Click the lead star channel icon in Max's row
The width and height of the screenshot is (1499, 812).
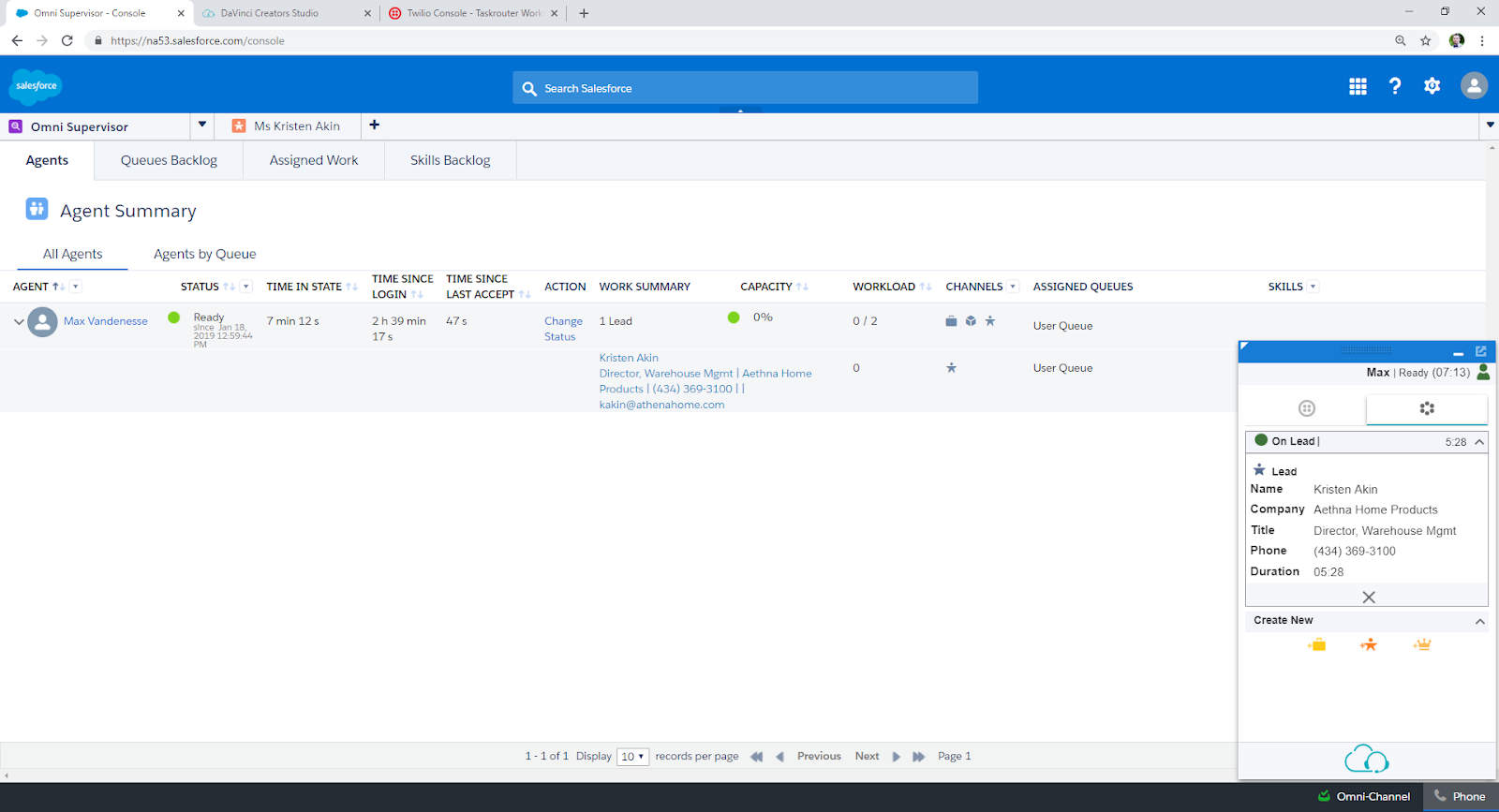tap(990, 320)
